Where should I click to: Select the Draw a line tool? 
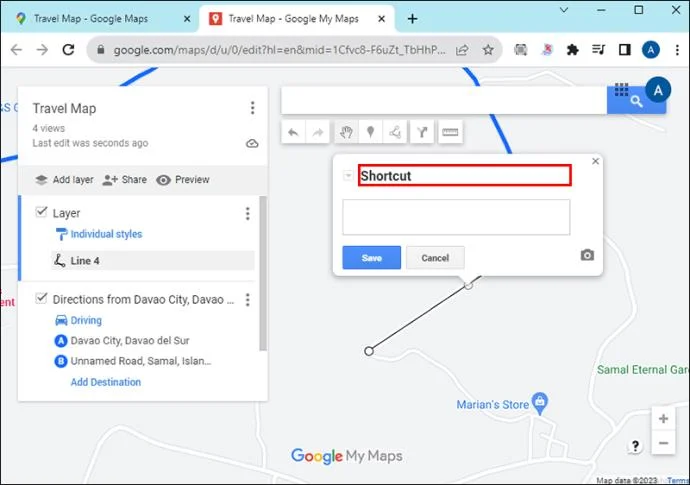(x=395, y=132)
